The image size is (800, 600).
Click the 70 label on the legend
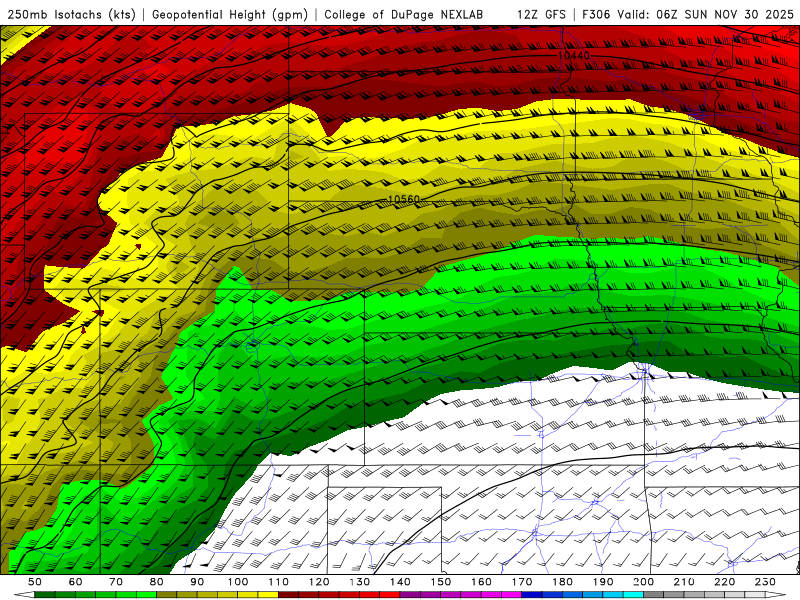116,582
